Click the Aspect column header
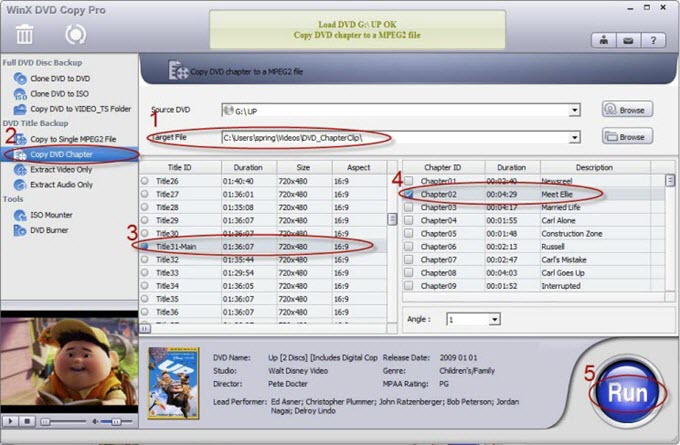The width and height of the screenshot is (680, 445). pyautogui.click(x=359, y=167)
